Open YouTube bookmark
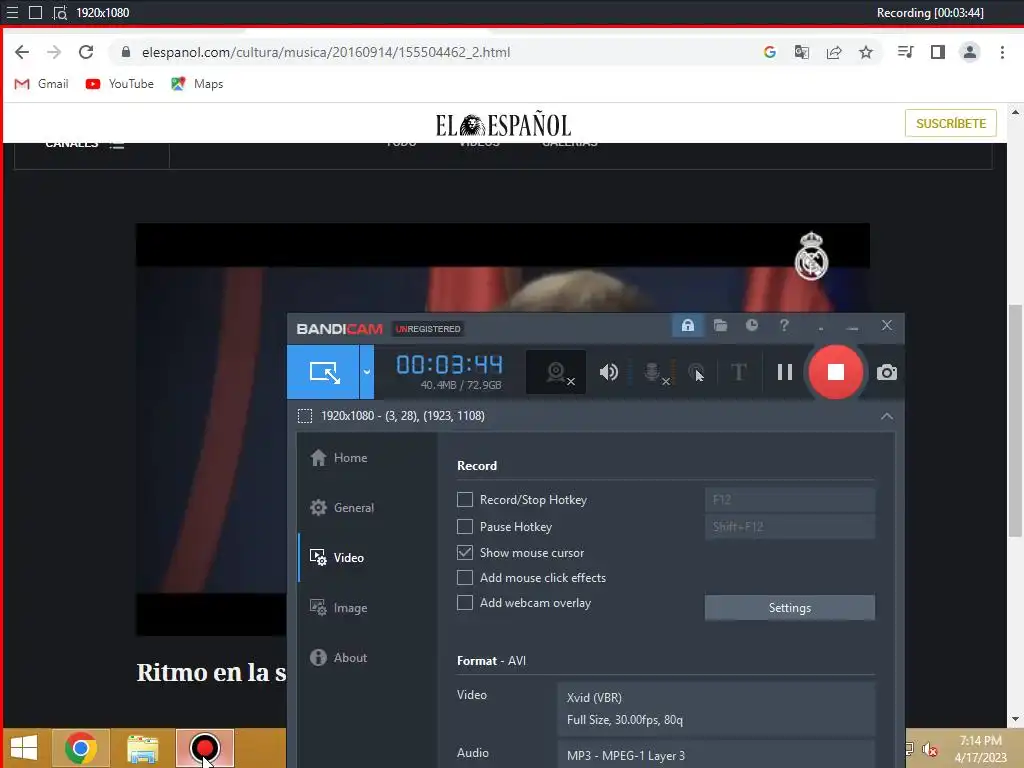 (x=120, y=84)
